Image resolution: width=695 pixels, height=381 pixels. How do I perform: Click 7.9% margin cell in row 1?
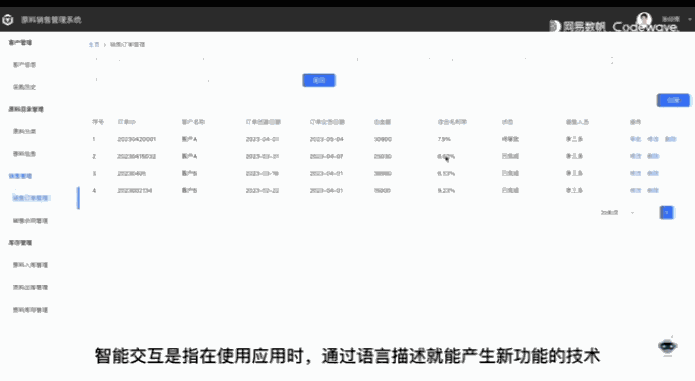coord(444,139)
